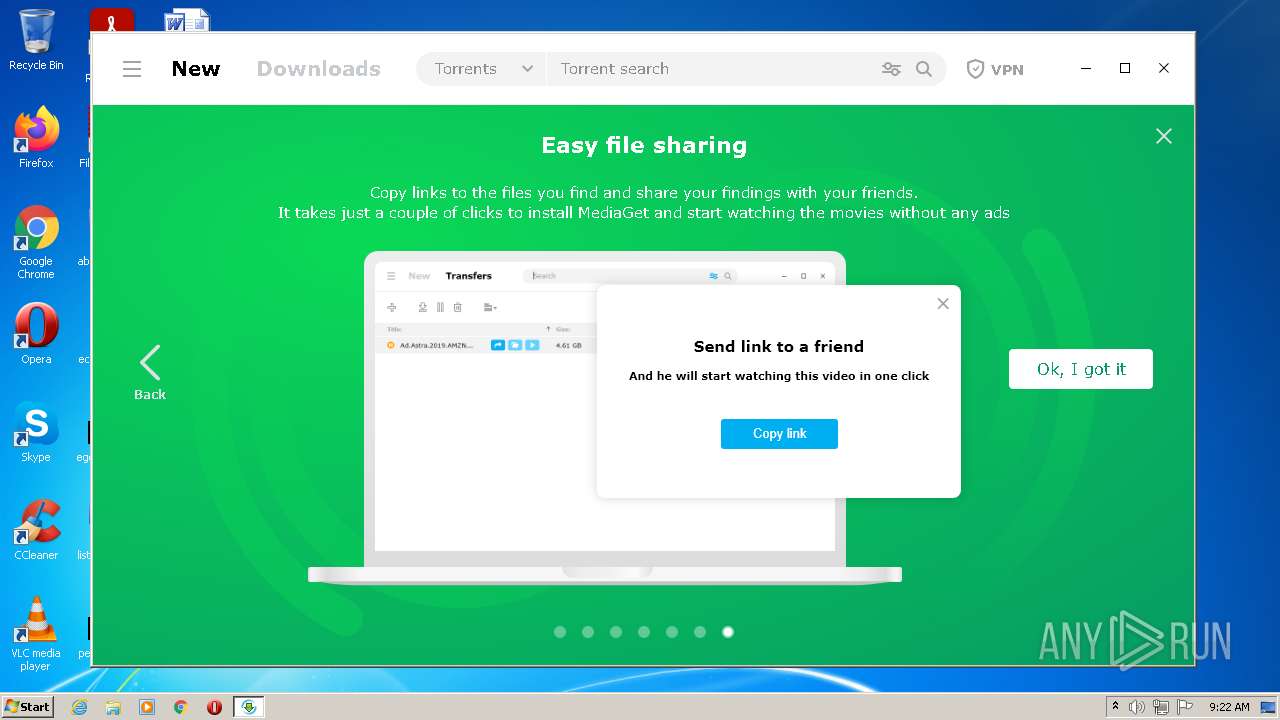Screen dimensions: 1280x720
Task: Show hidden system tray icons
Action: coord(1115,707)
